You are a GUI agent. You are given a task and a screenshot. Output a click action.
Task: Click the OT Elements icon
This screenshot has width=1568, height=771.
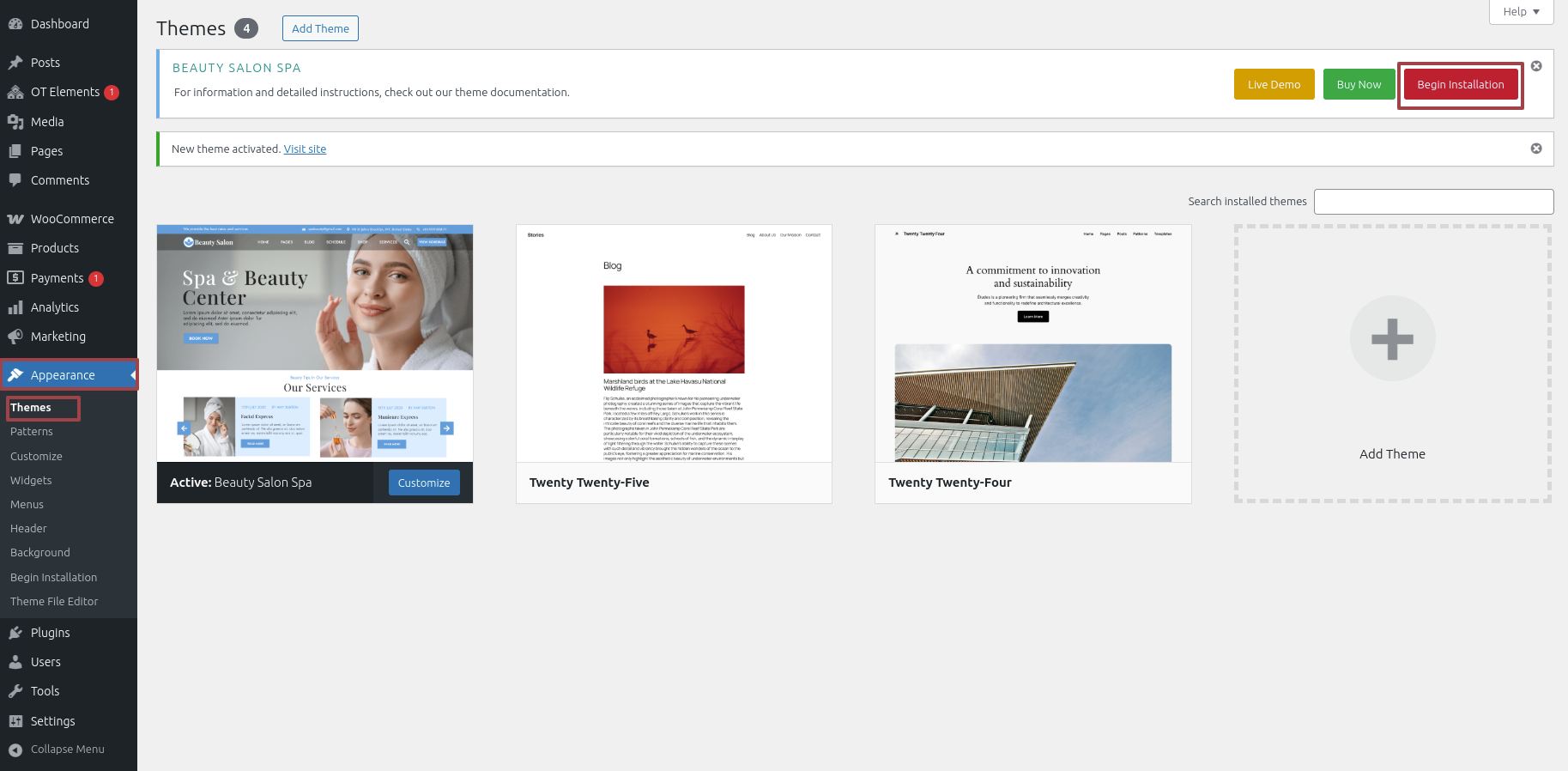15,92
